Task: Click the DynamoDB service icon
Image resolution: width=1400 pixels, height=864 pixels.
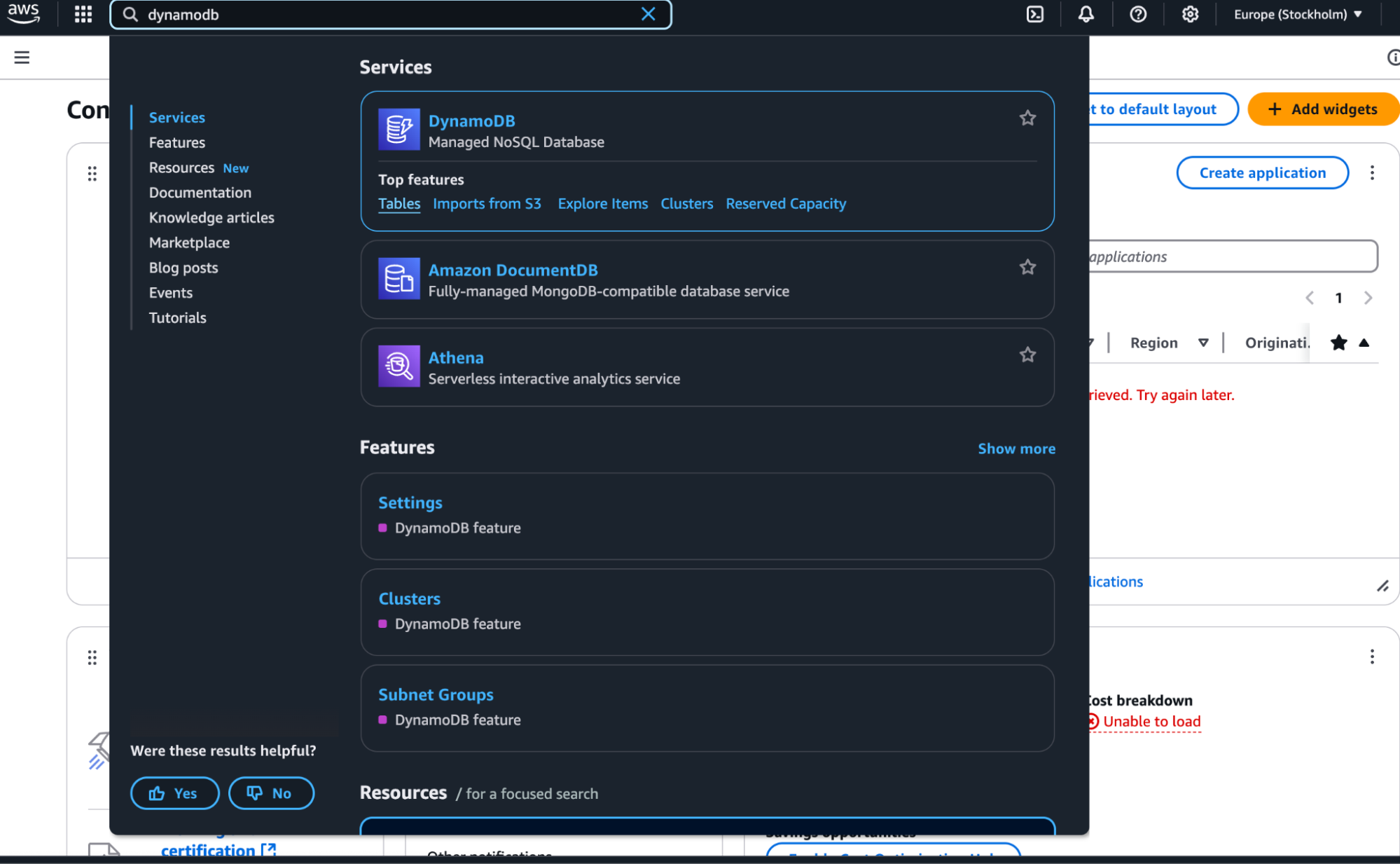Action: 399,129
